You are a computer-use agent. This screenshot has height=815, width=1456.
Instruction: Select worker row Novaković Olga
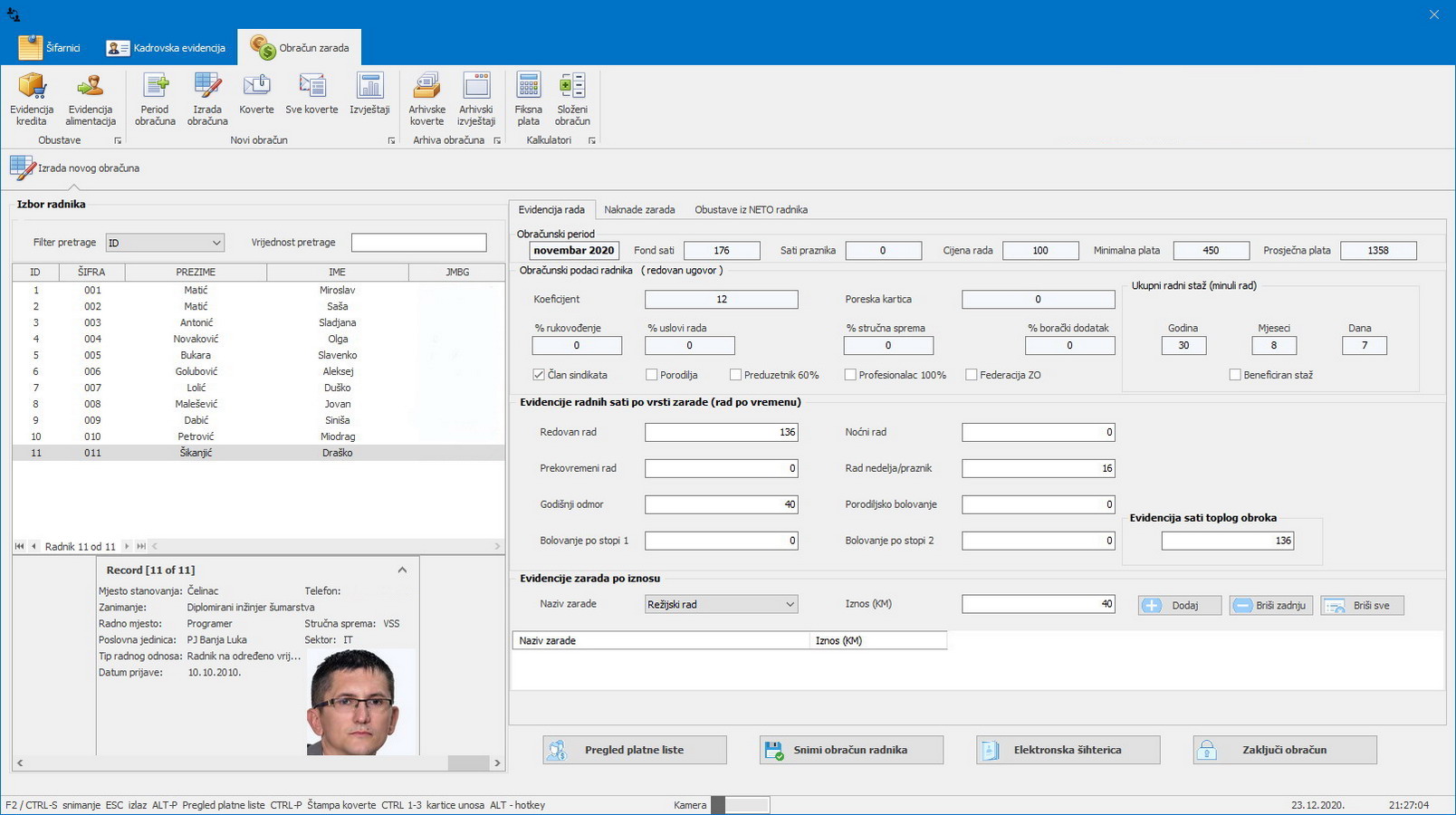[258, 339]
